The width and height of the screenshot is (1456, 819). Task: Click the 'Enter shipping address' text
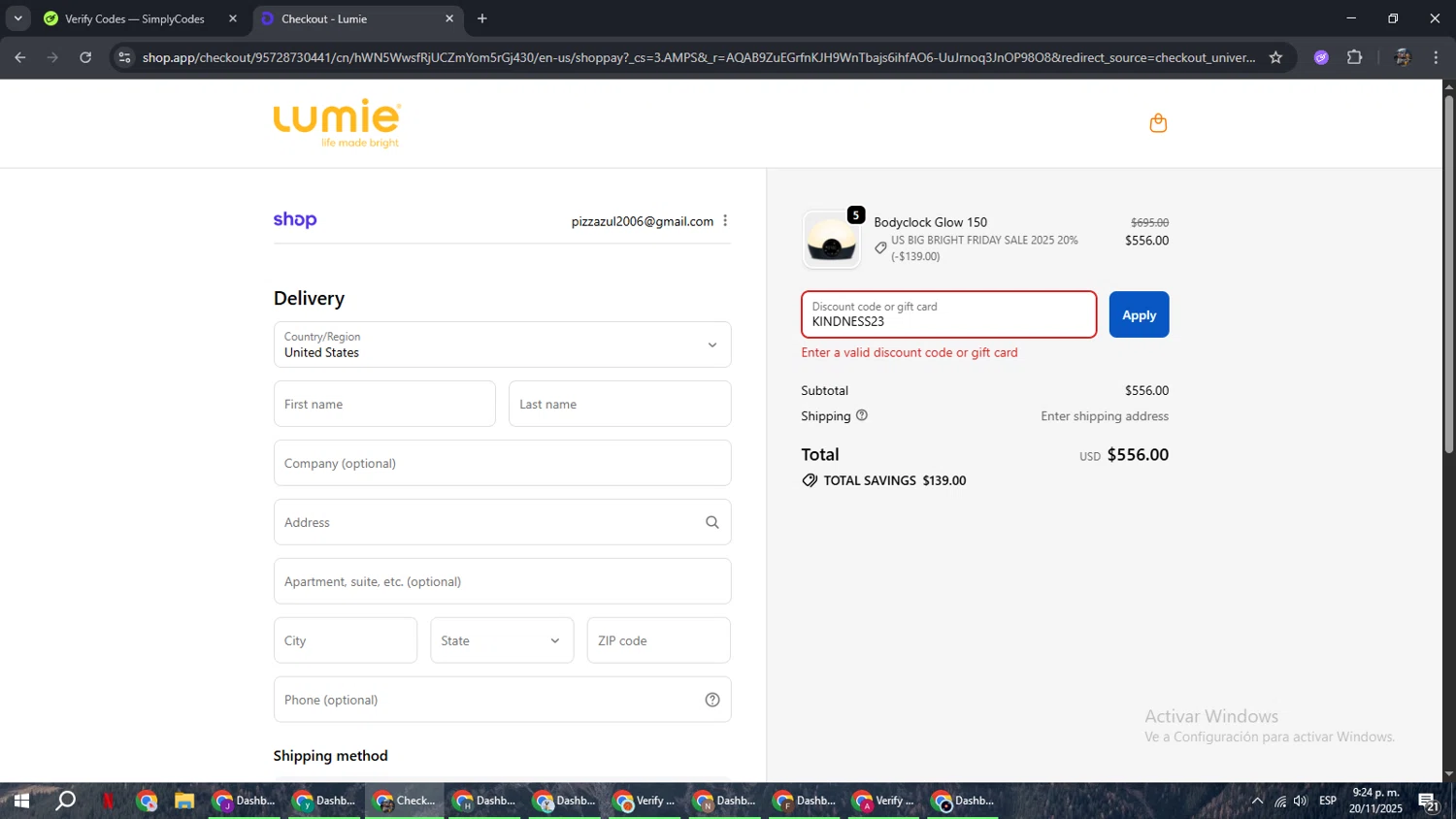(1105, 416)
